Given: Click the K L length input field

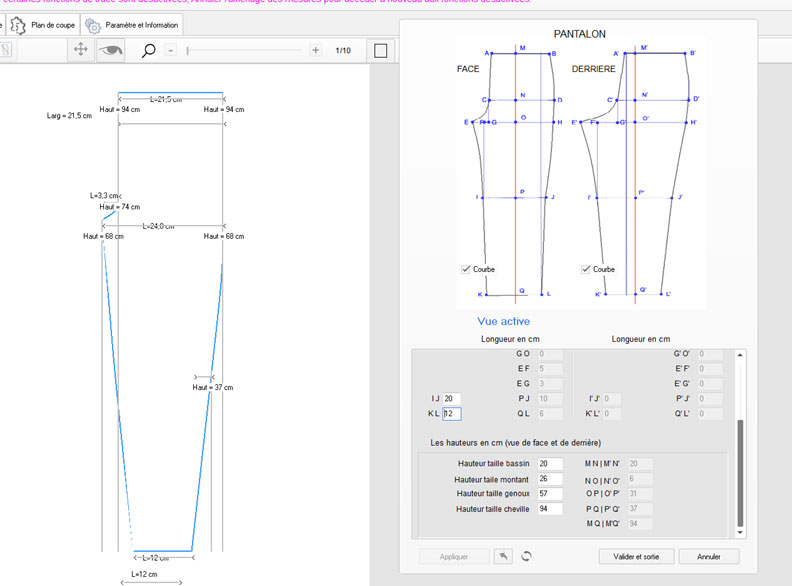Looking at the screenshot, I should 451,413.
